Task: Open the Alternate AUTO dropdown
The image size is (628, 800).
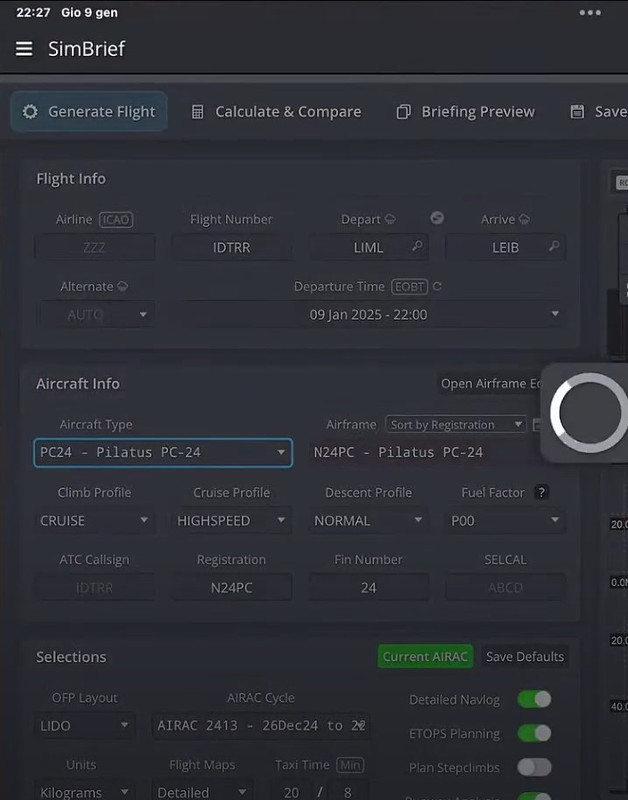Action: coord(97,314)
